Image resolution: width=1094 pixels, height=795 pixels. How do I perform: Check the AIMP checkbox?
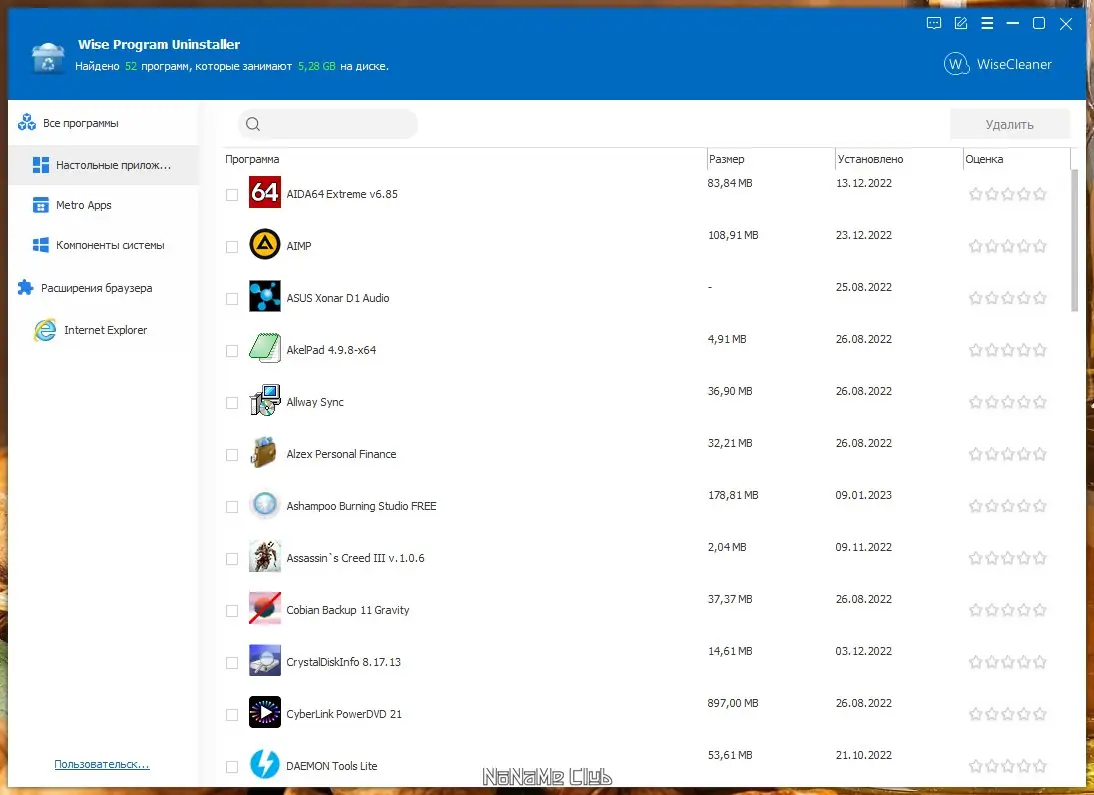[x=232, y=247]
